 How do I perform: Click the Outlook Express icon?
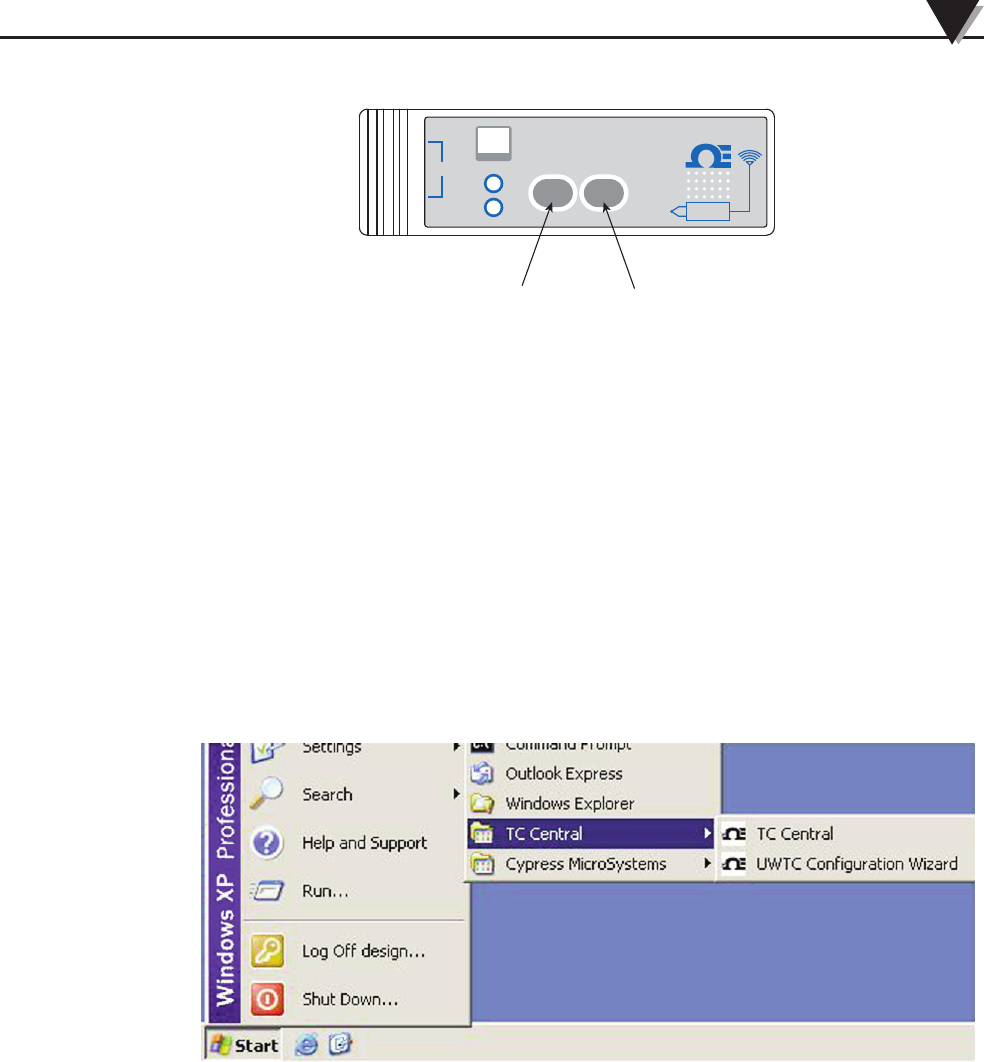482,773
